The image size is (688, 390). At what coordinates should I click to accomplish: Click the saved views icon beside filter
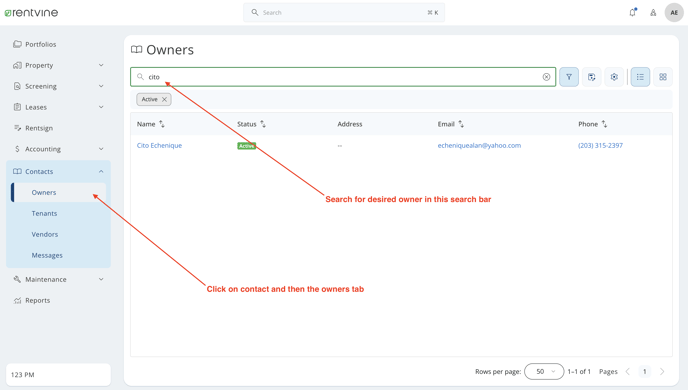point(591,77)
